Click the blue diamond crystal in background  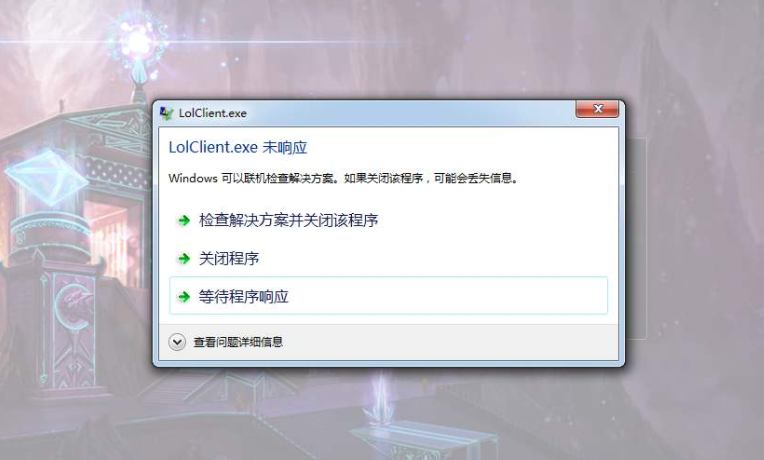tap(46, 177)
